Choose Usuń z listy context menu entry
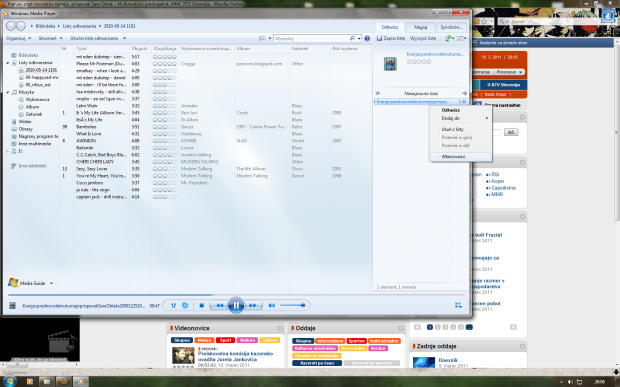This screenshot has height=387, width=620. click(452, 129)
